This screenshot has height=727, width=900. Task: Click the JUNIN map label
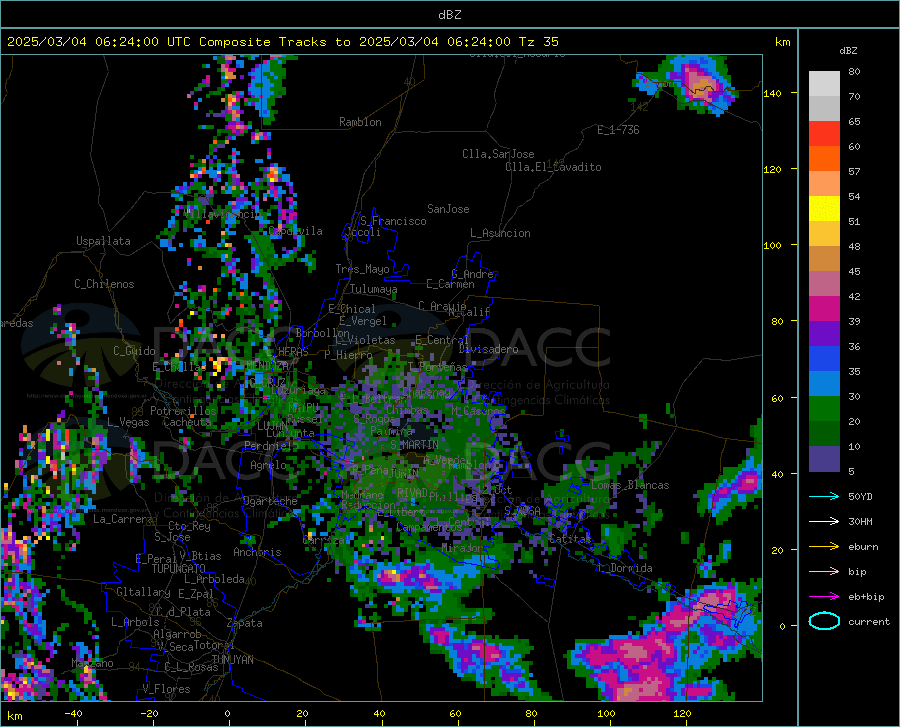click(x=404, y=473)
